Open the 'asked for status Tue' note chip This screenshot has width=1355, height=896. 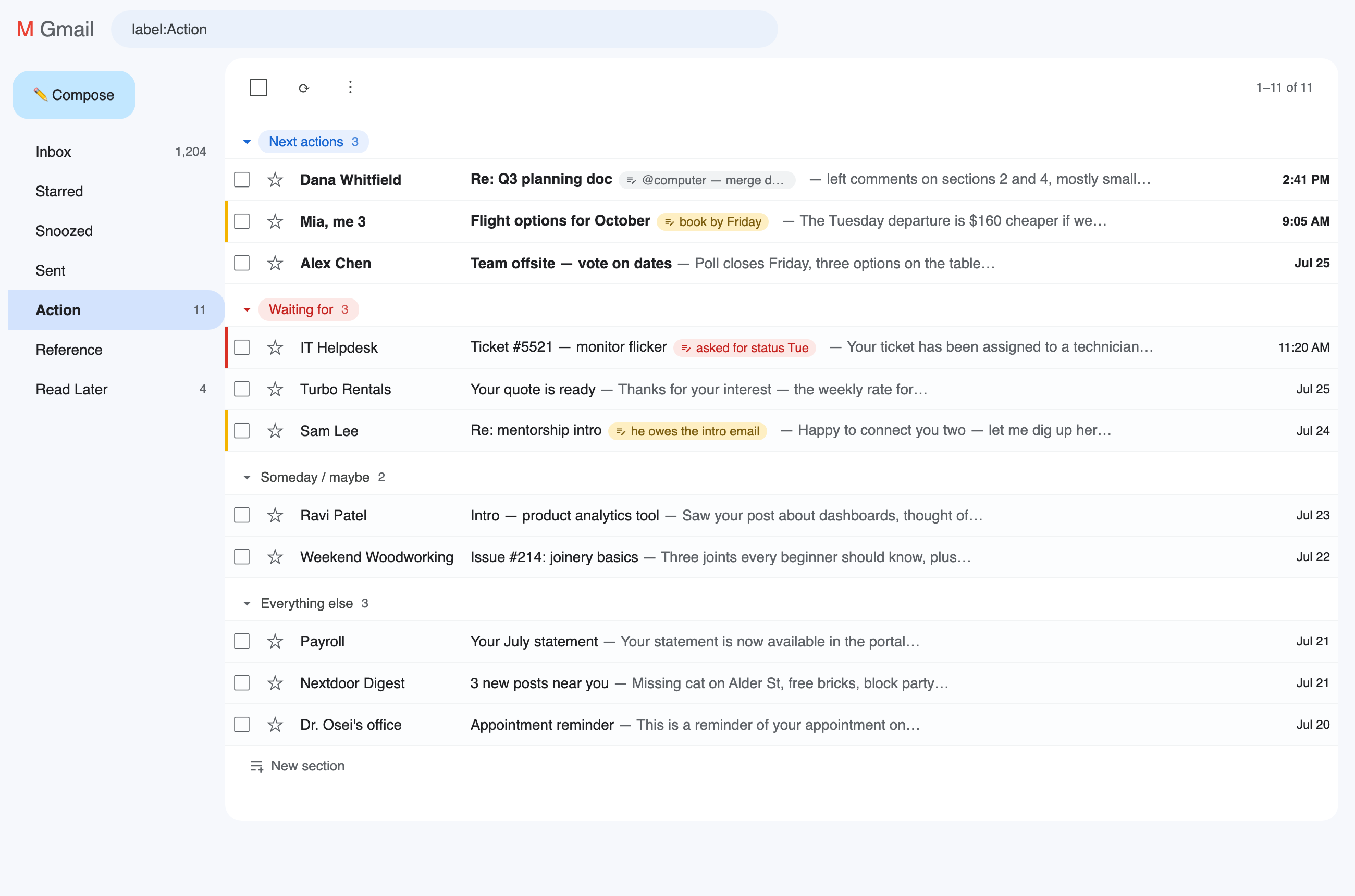point(744,348)
